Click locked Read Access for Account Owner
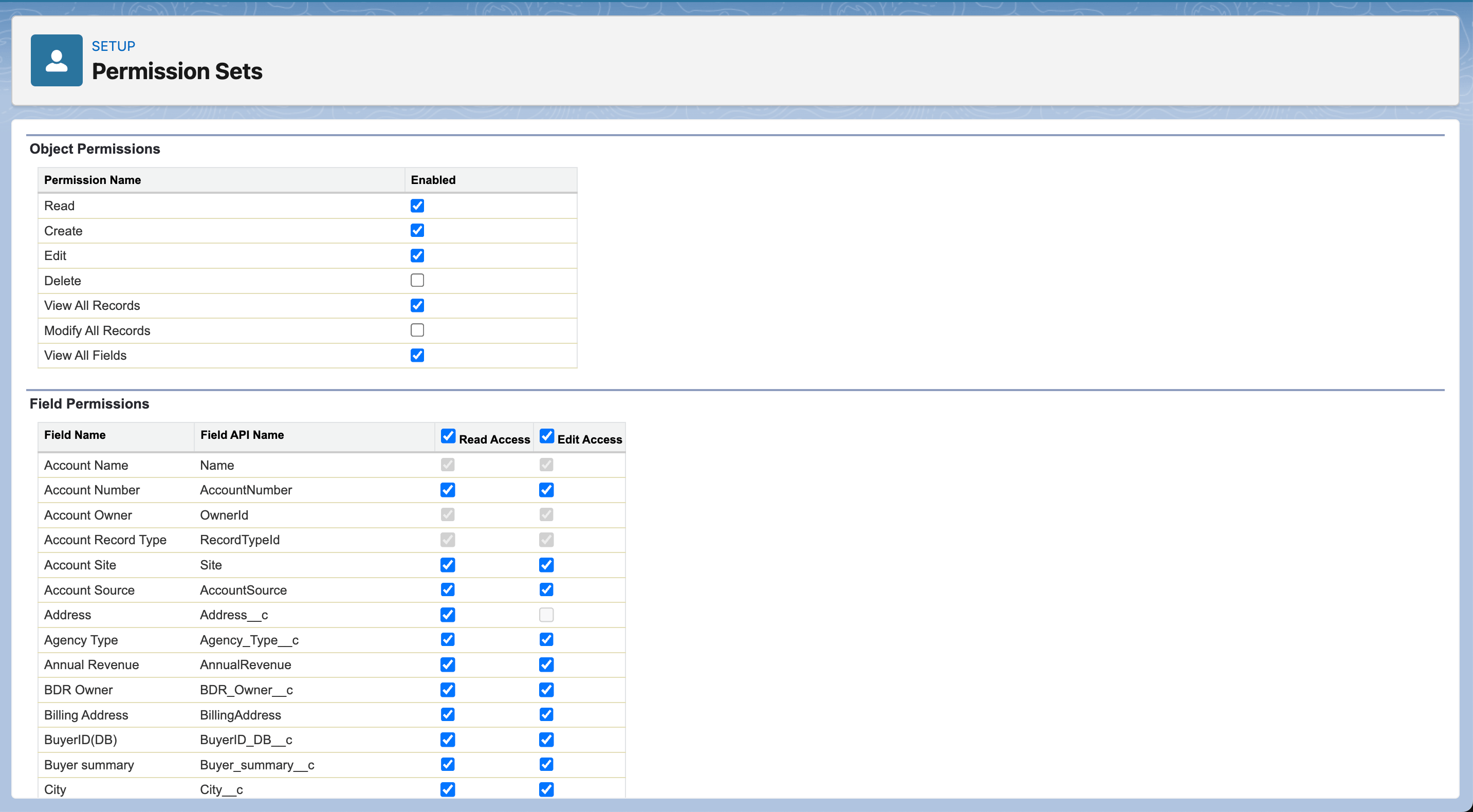This screenshot has height=812, width=1473. [448, 514]
